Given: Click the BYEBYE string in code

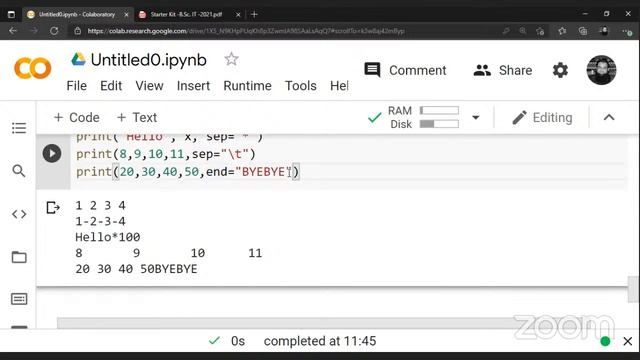Looking at the screenshot, I should point(263,172).
